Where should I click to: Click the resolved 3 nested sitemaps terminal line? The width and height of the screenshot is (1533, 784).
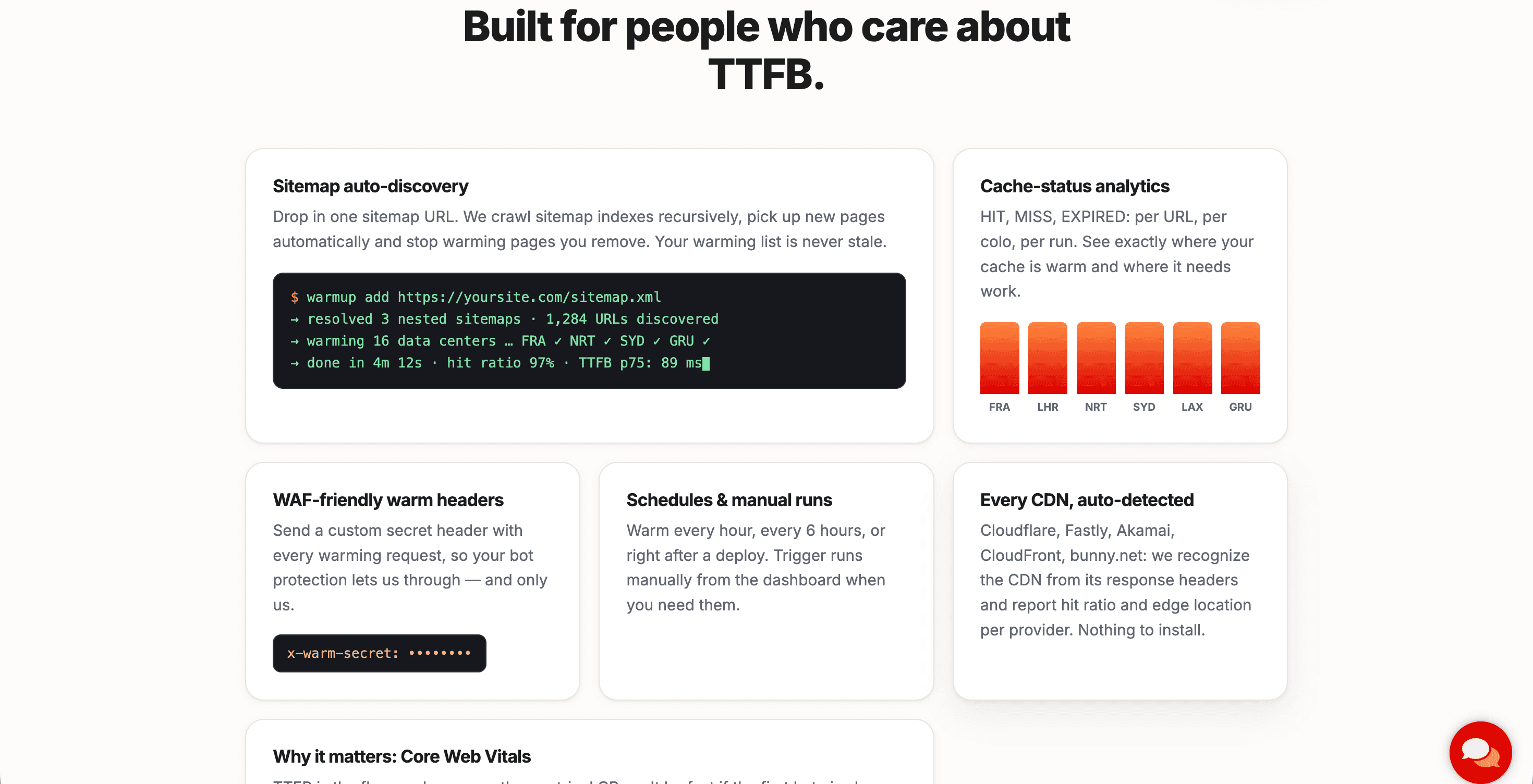(x=504, y=319)
